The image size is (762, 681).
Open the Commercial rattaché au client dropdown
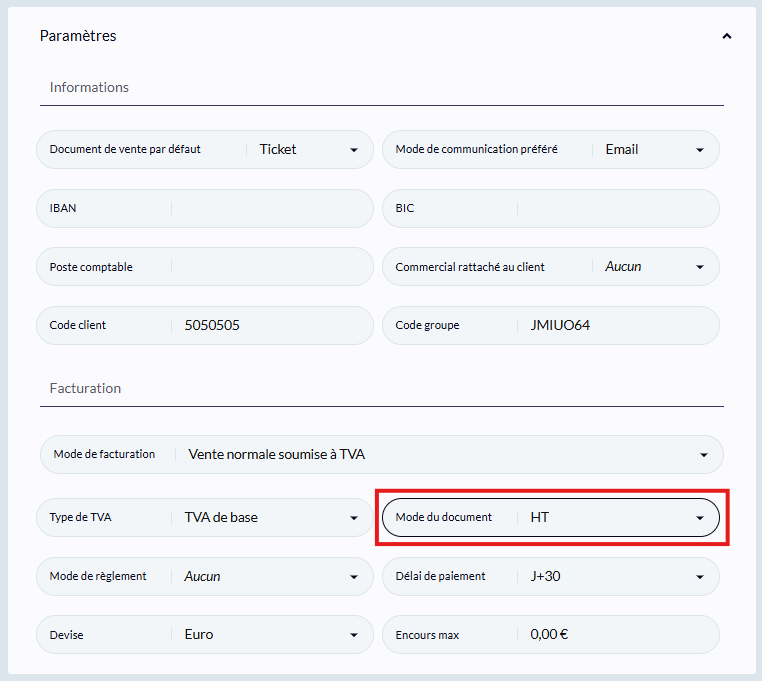(x=551, y=267)
